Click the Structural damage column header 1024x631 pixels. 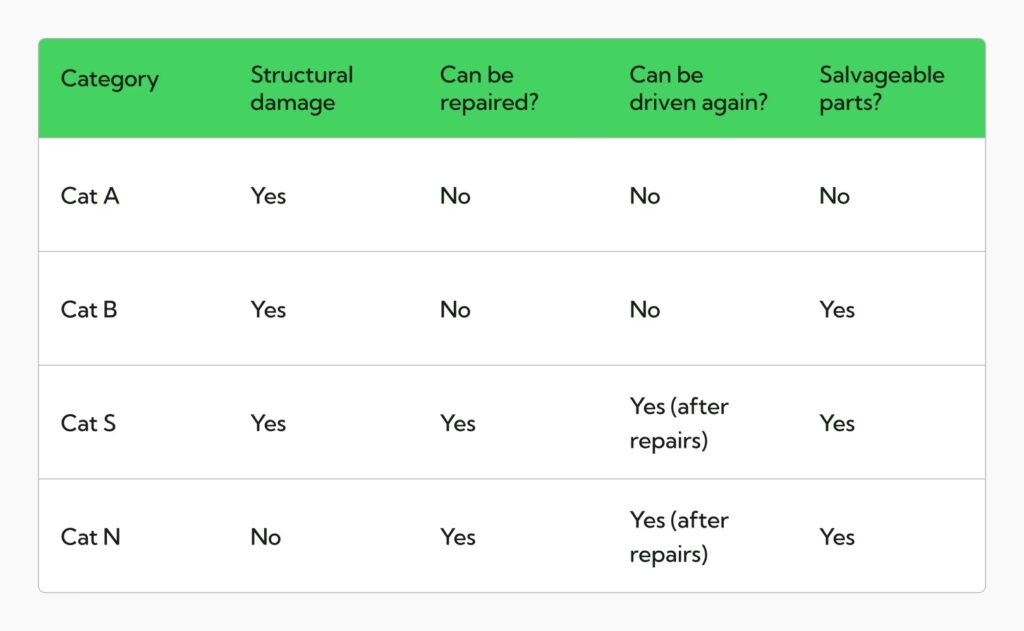(301, 88)
